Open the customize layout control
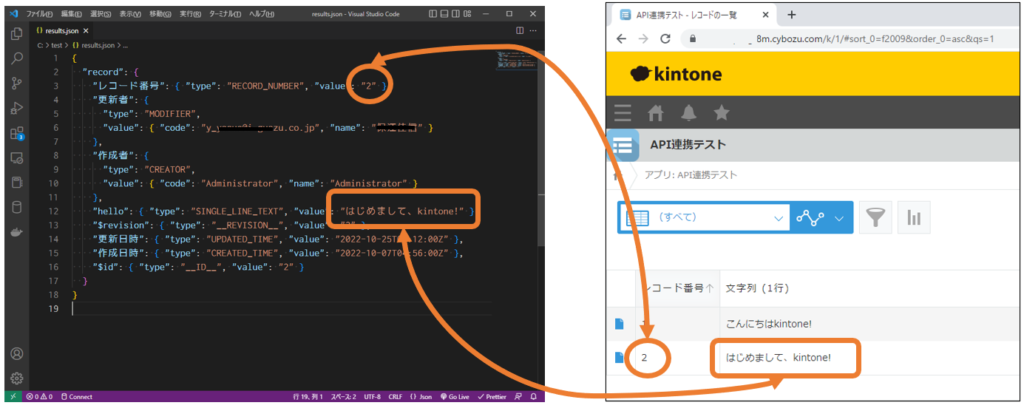Viewport: 1024px width, 411px height. tap(468, 14)
